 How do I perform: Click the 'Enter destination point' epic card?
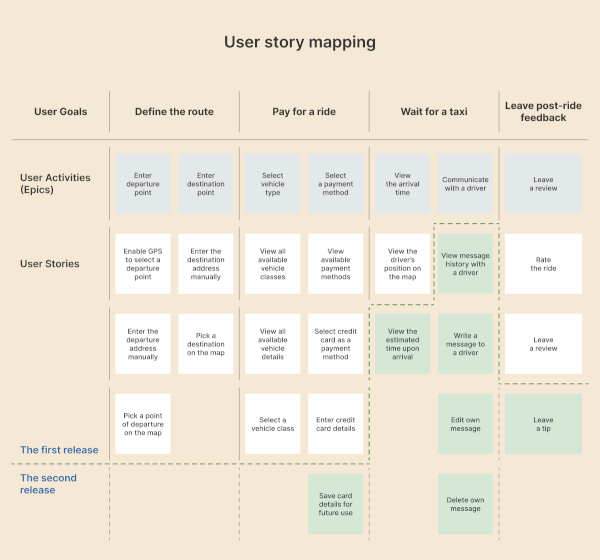click(x=206, y=184)
